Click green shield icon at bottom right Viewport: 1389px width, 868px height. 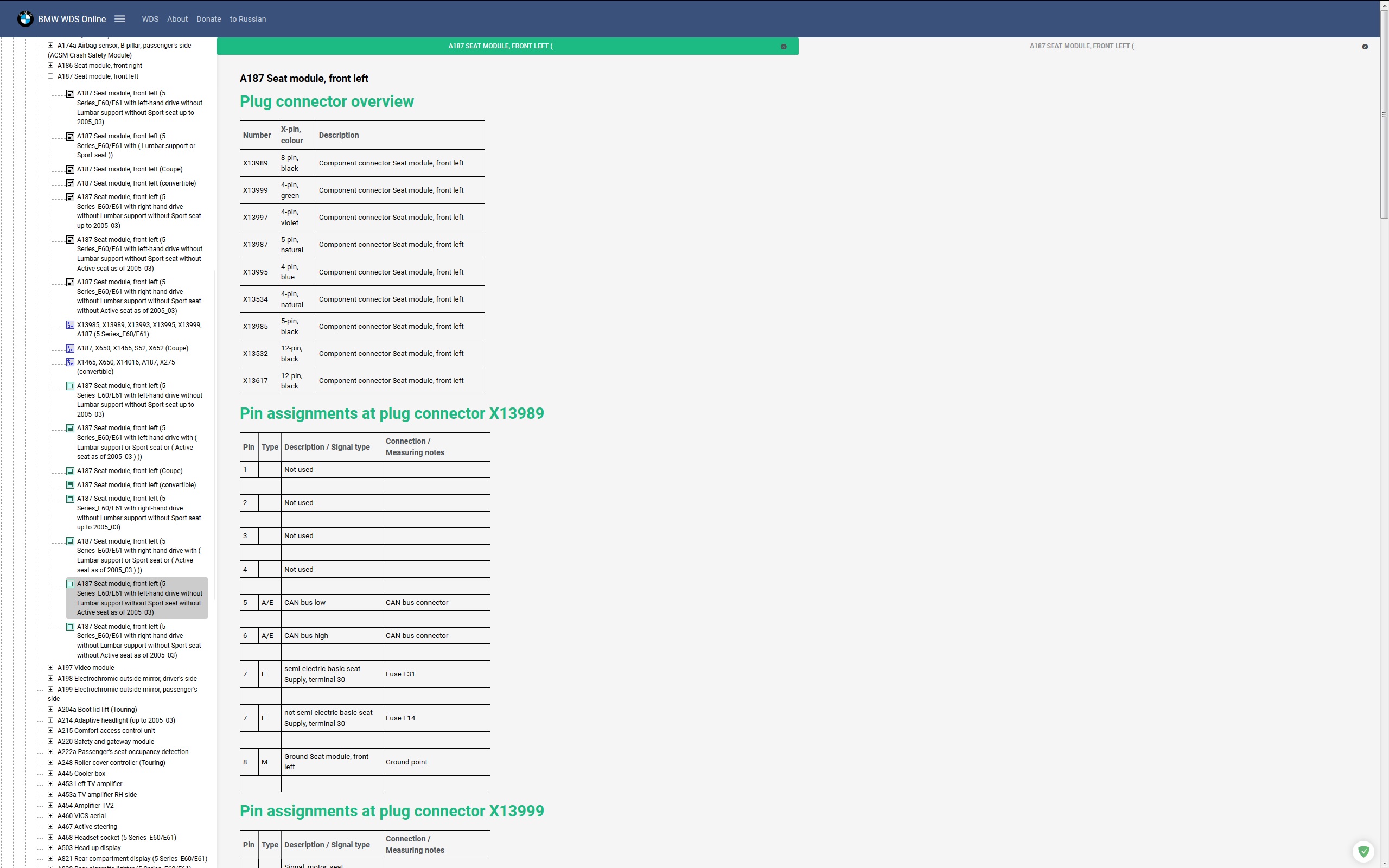tap(1363, 851)
